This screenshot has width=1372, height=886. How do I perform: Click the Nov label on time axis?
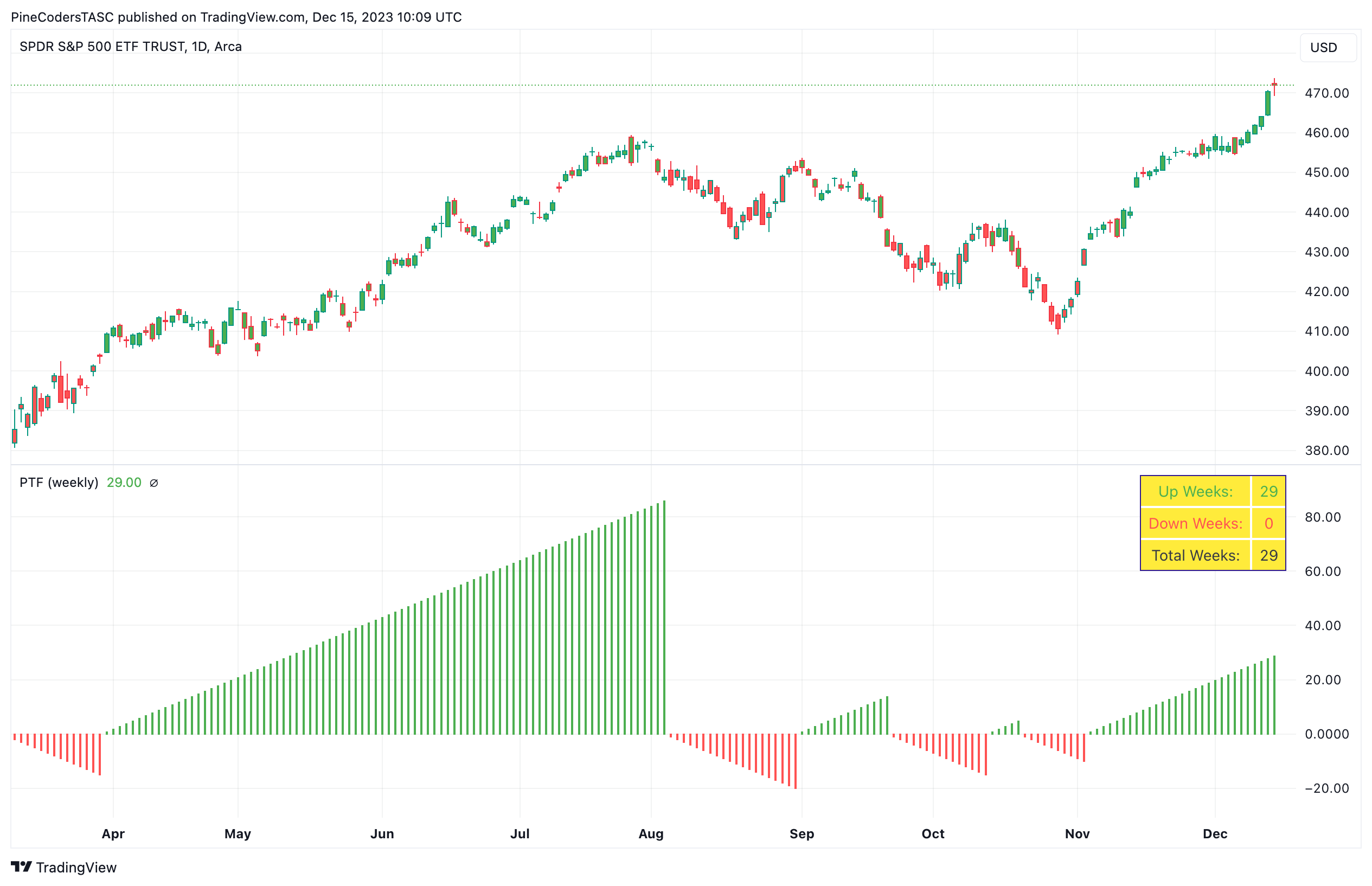pyautogui.click(x=1077, y=833)
